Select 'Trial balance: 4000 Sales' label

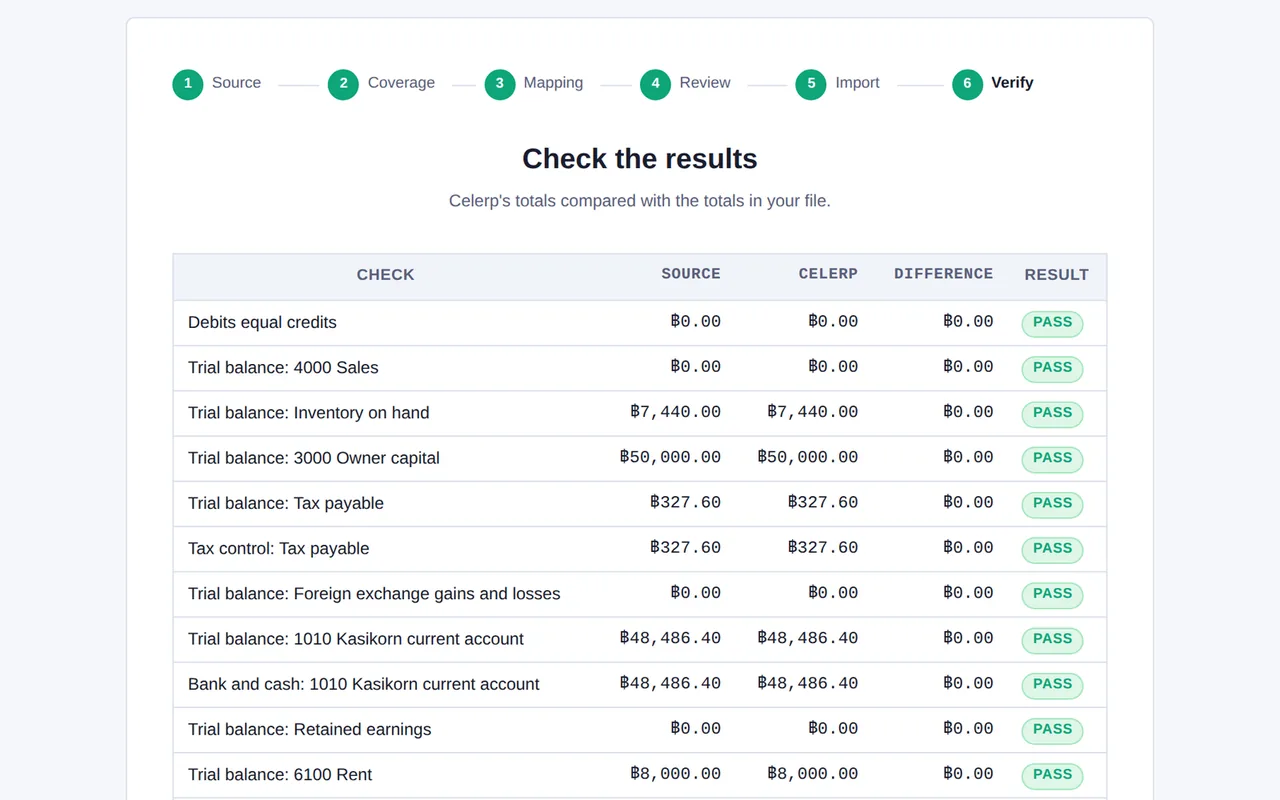click(x=283, y=368)
